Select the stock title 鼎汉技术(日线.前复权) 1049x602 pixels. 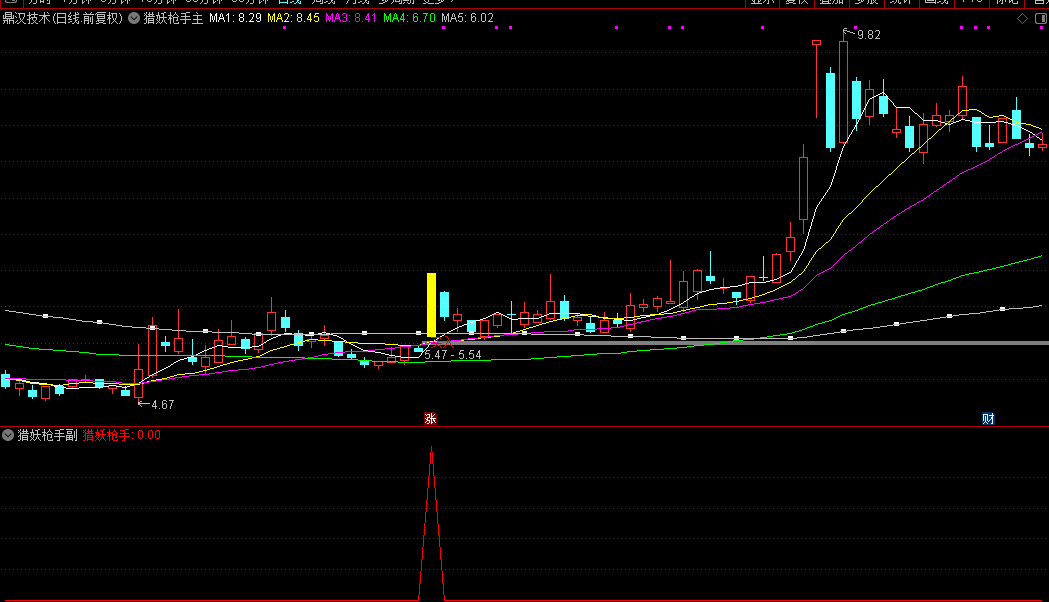[x=63, y=18]
